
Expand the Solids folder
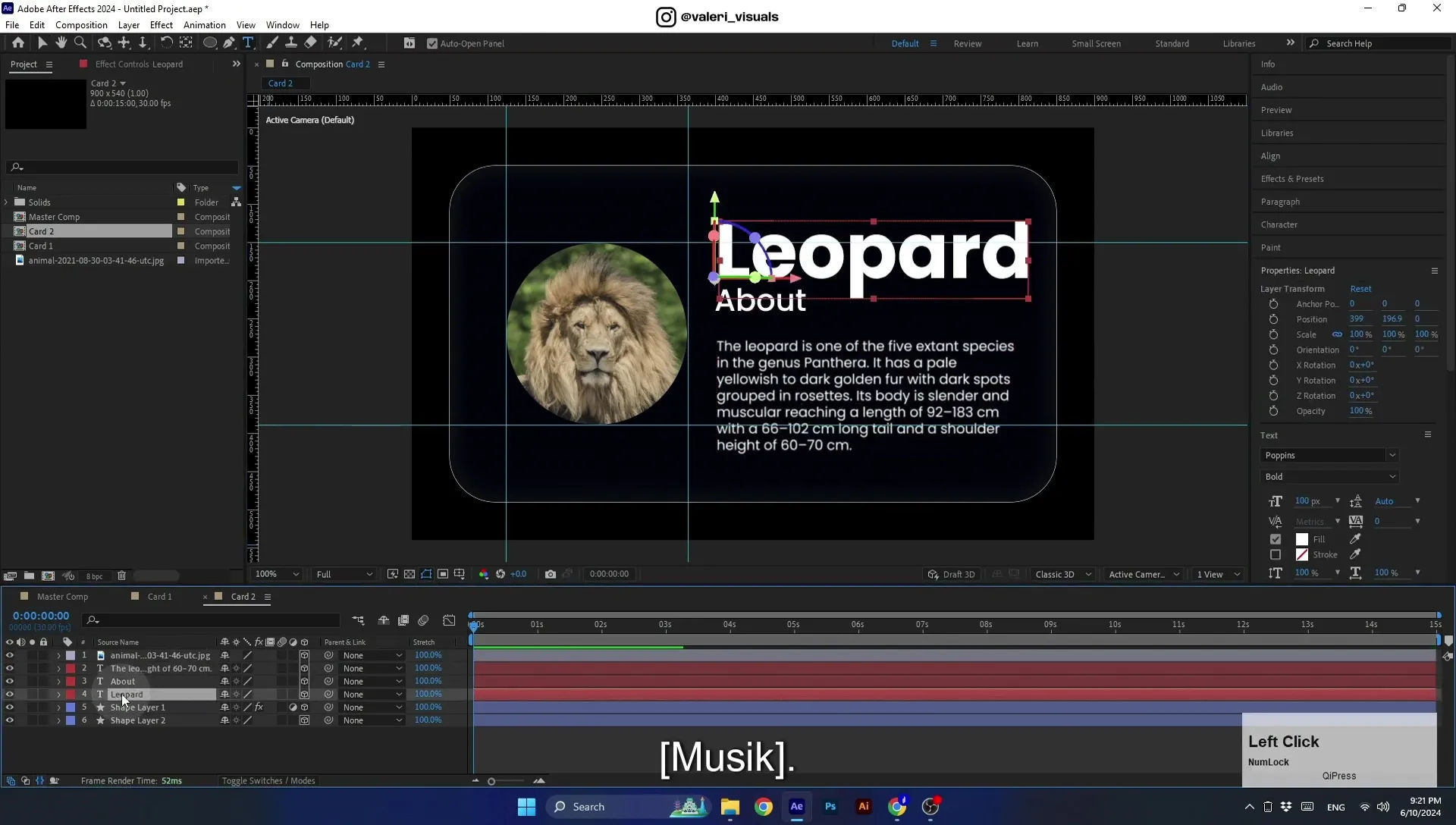6,202
